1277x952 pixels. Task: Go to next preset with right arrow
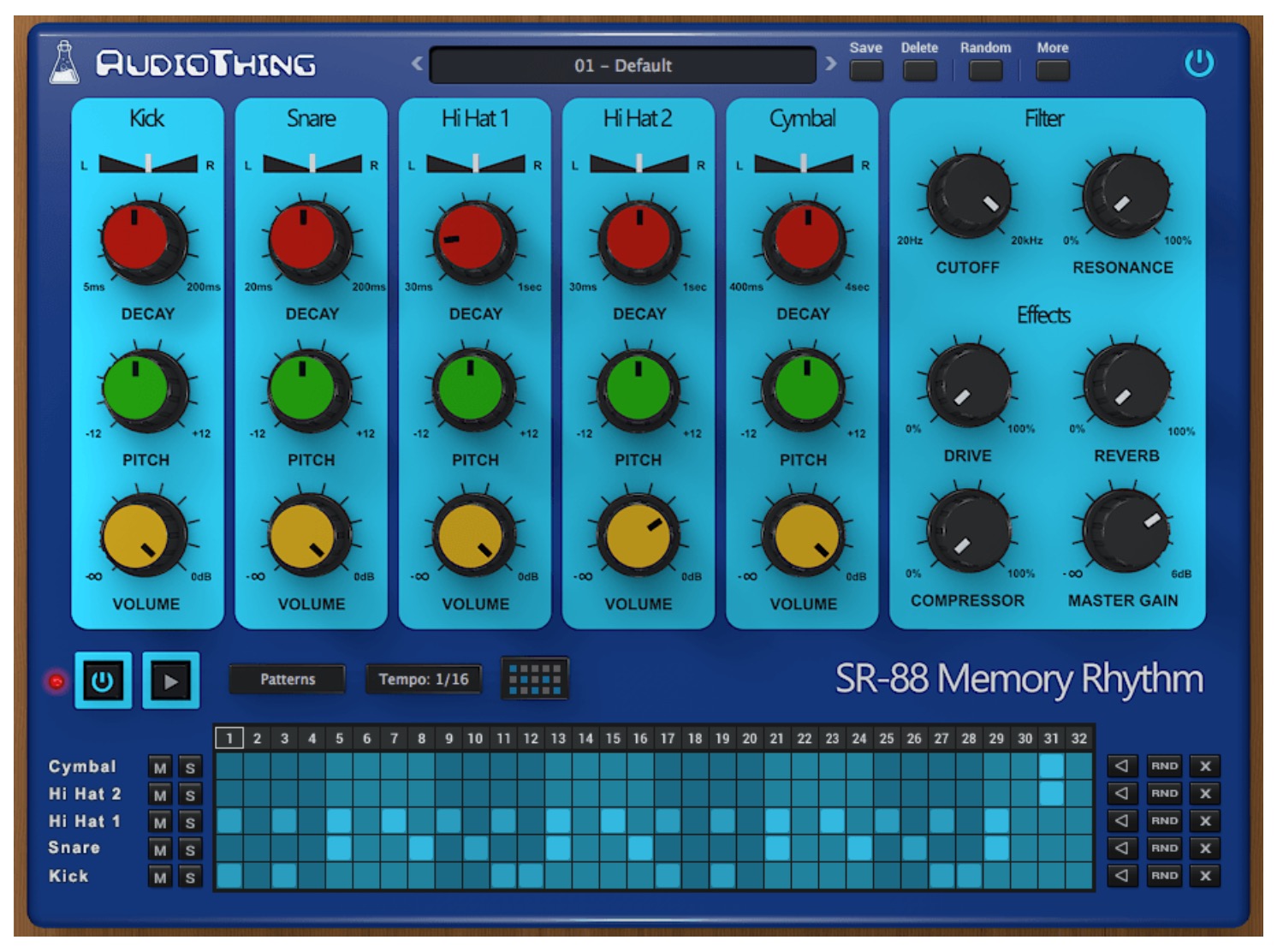click(x=830, y=62)
